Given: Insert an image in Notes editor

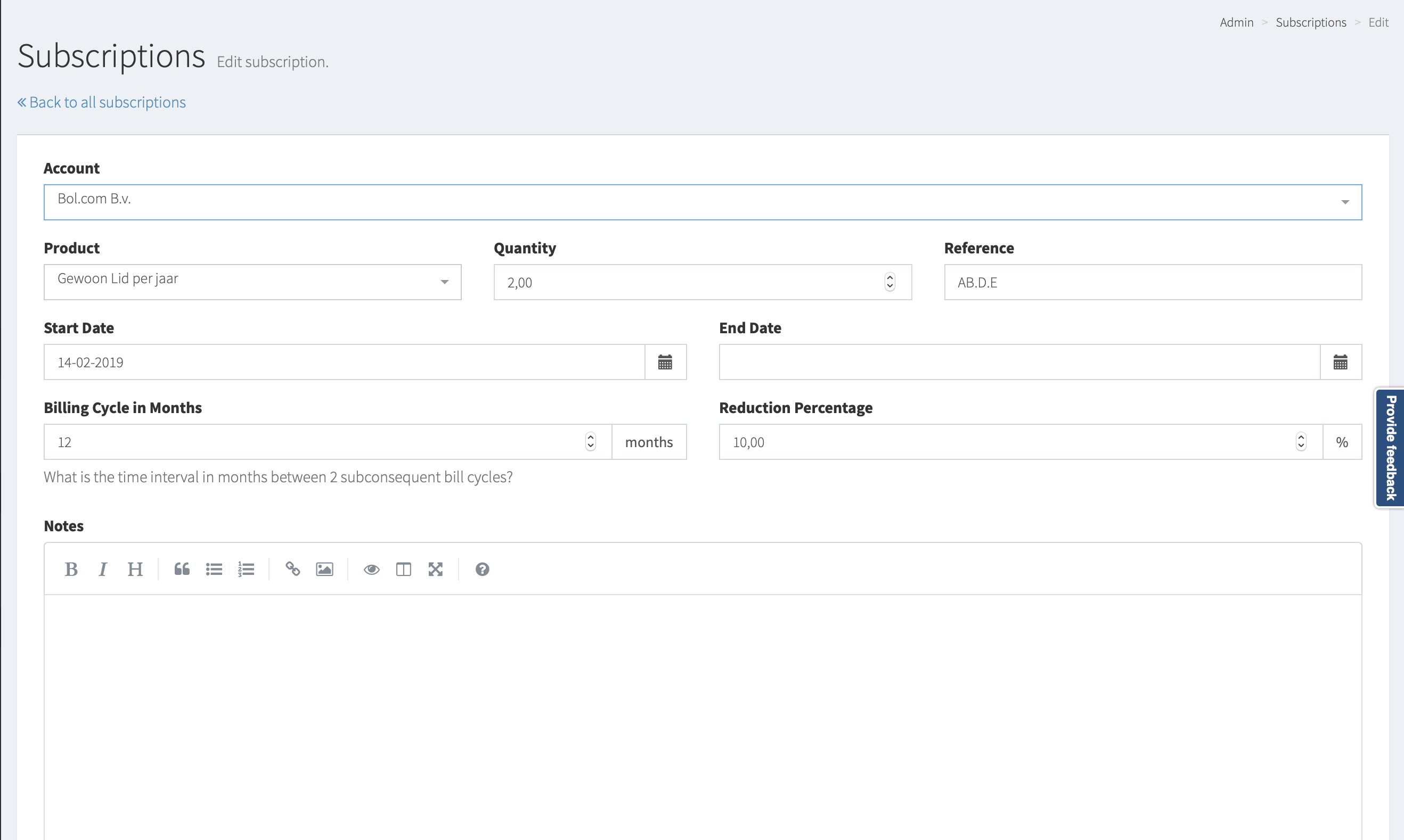Looking at the screenshot, I should [x=324, y=569].
